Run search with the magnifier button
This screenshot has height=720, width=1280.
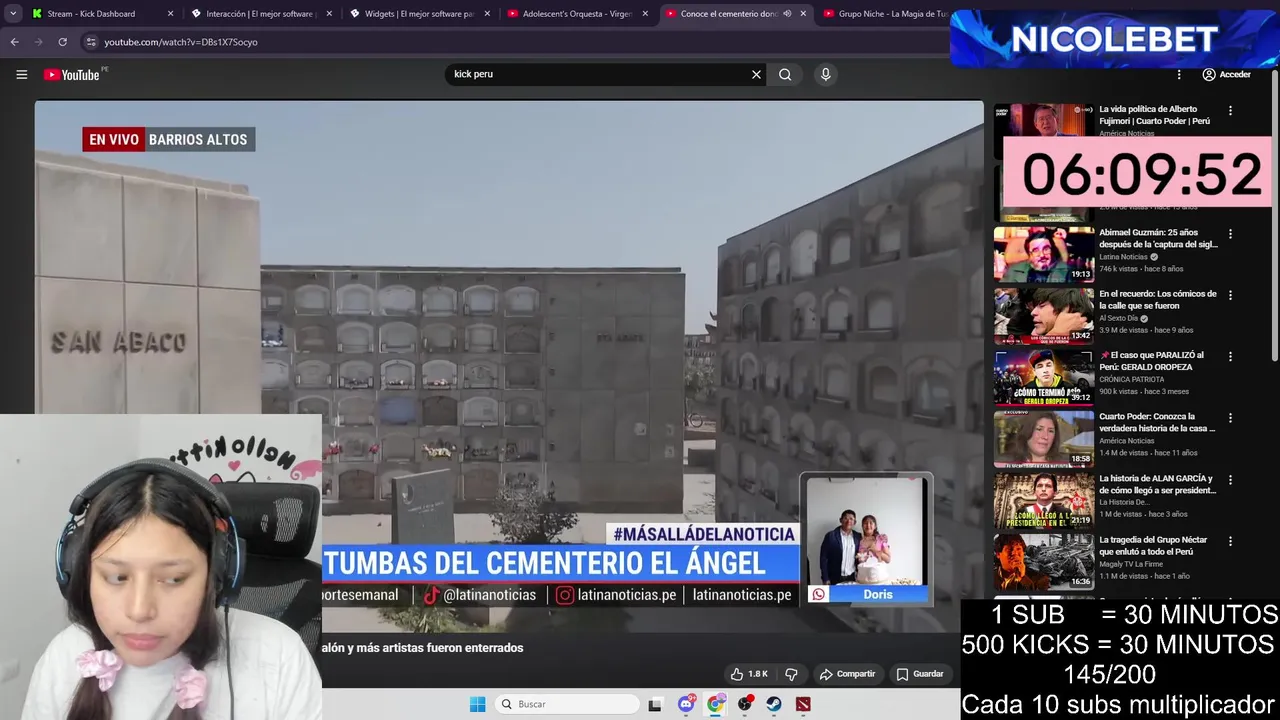coord(785,74)
